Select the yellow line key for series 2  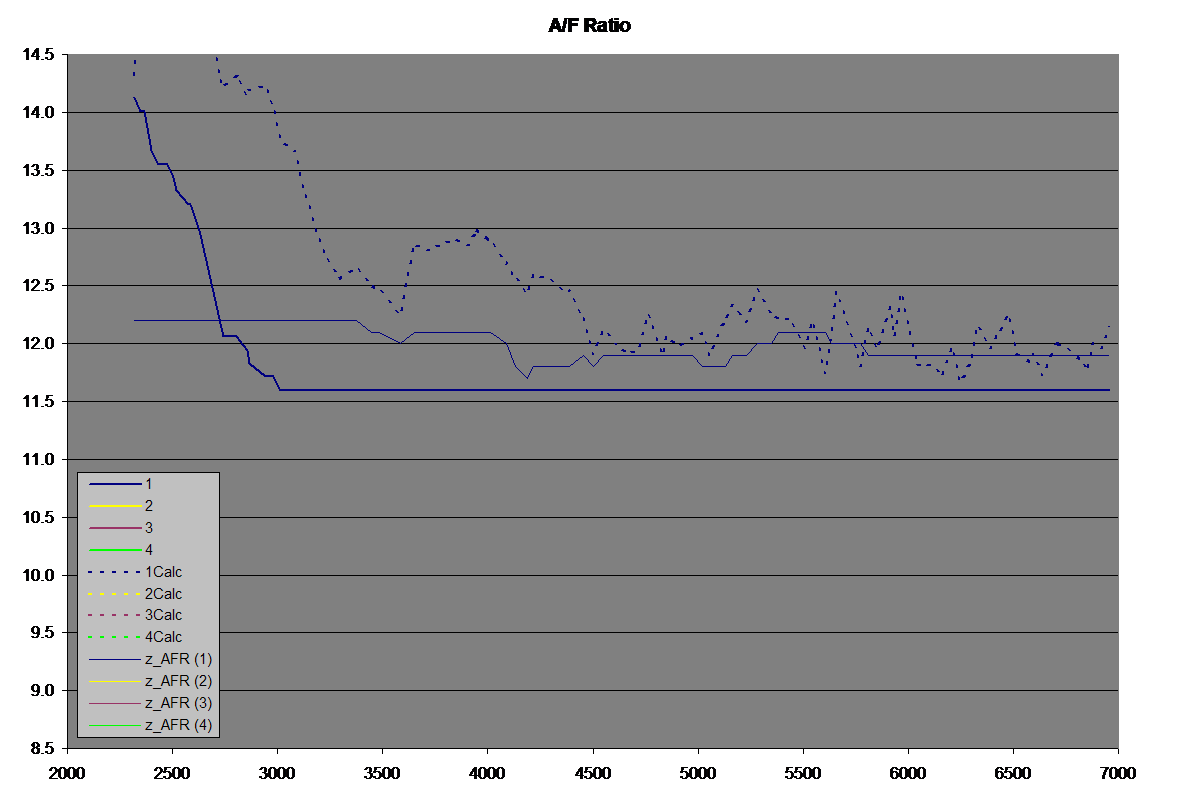(115, 506)
